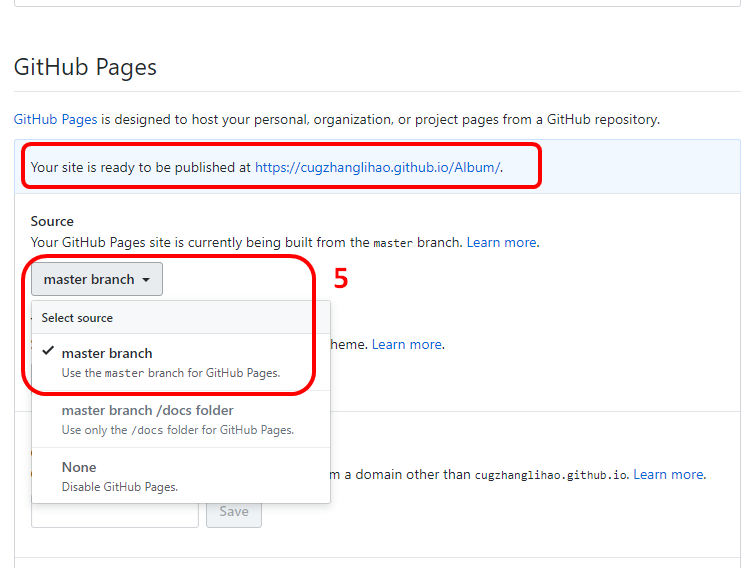The image size is (742, 568).
Task: Open the GitHub Pages documentation link
Action: 55,119
